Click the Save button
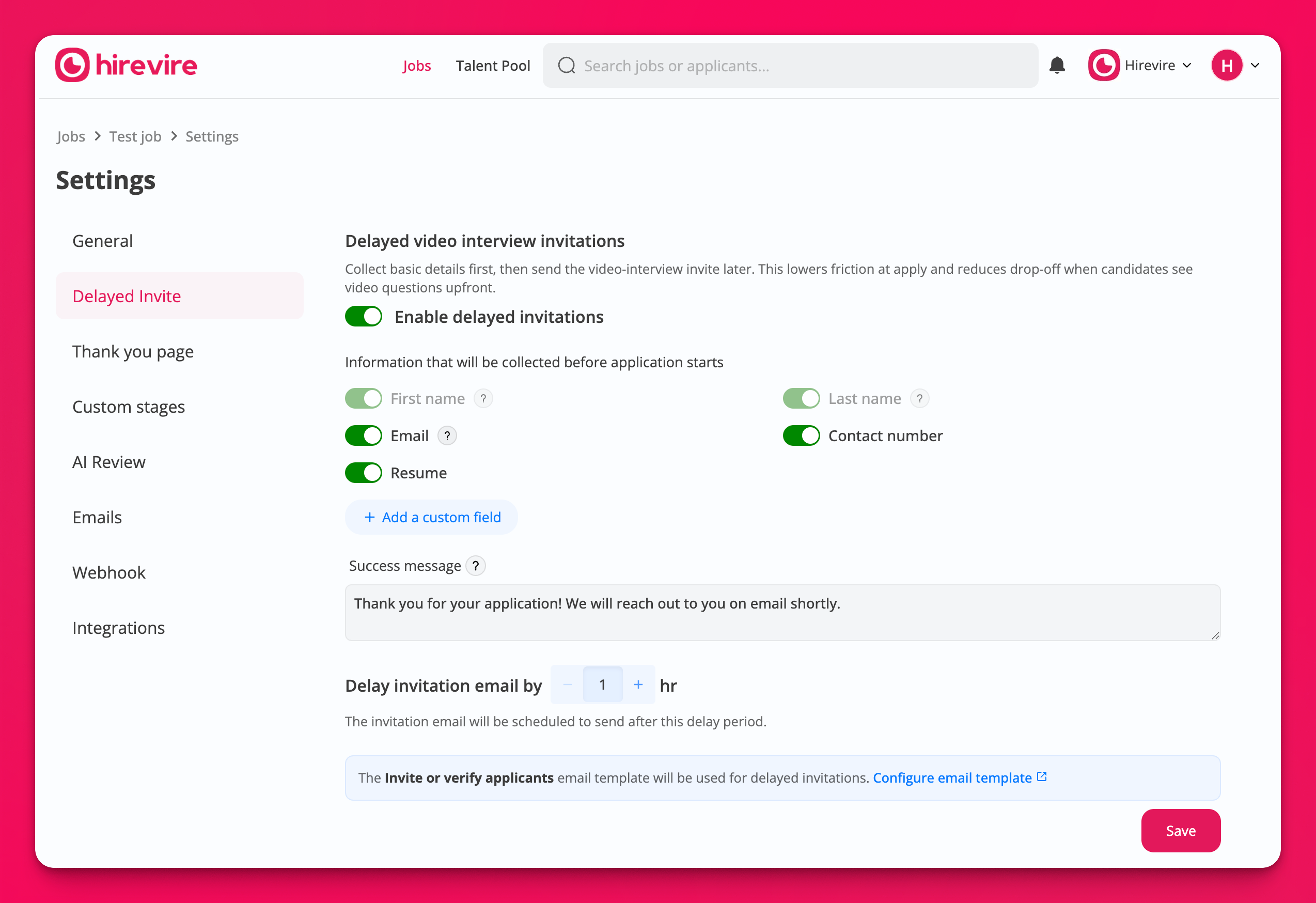 pos(1180,831)
